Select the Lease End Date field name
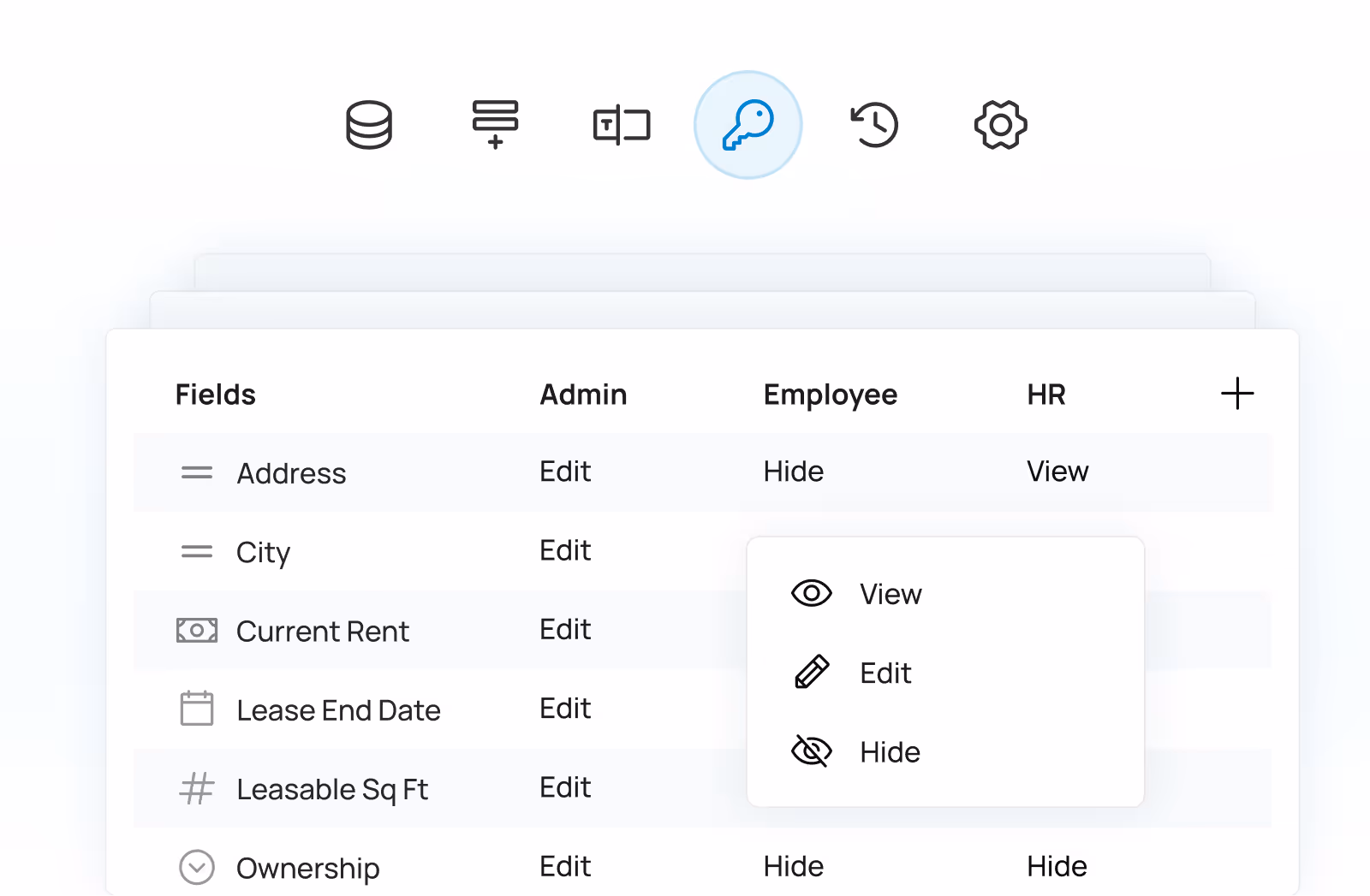 pos(338,710)
